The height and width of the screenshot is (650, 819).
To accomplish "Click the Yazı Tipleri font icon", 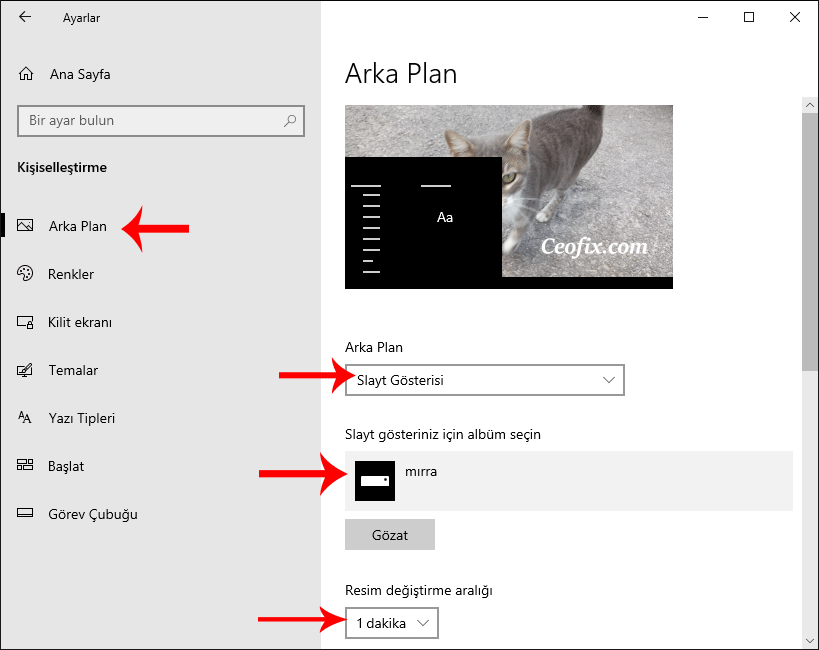I will click(25, 417).
